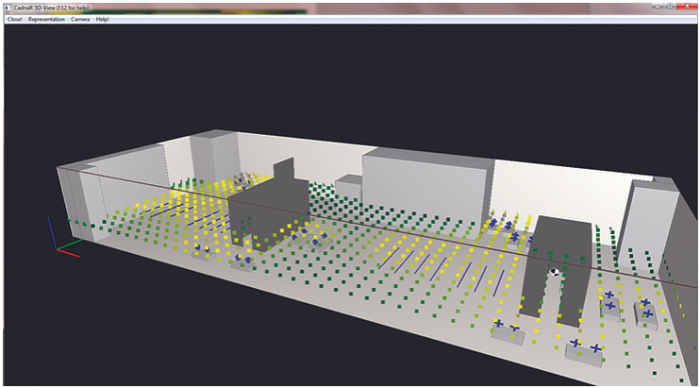
Task: Close the window with the red X button
Action: [687, 6]
